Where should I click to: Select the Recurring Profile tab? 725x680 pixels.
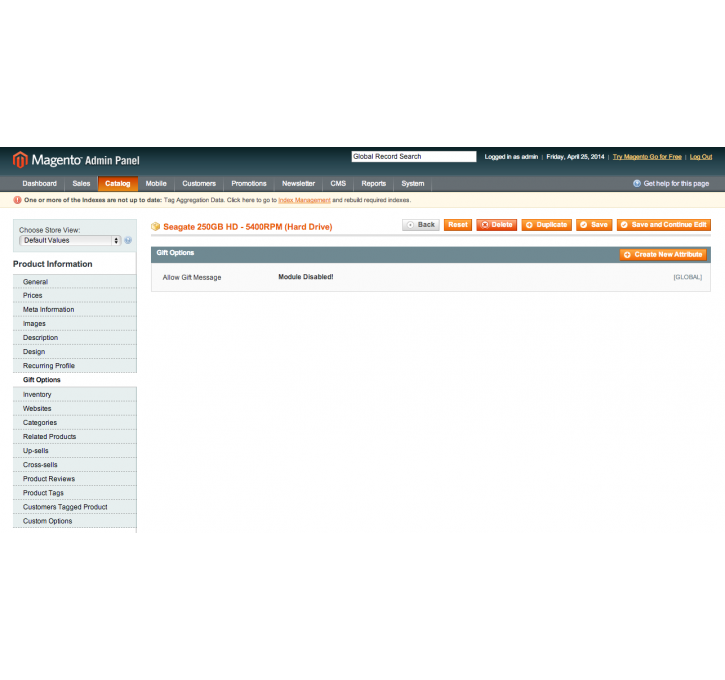[x=75, y=366]
